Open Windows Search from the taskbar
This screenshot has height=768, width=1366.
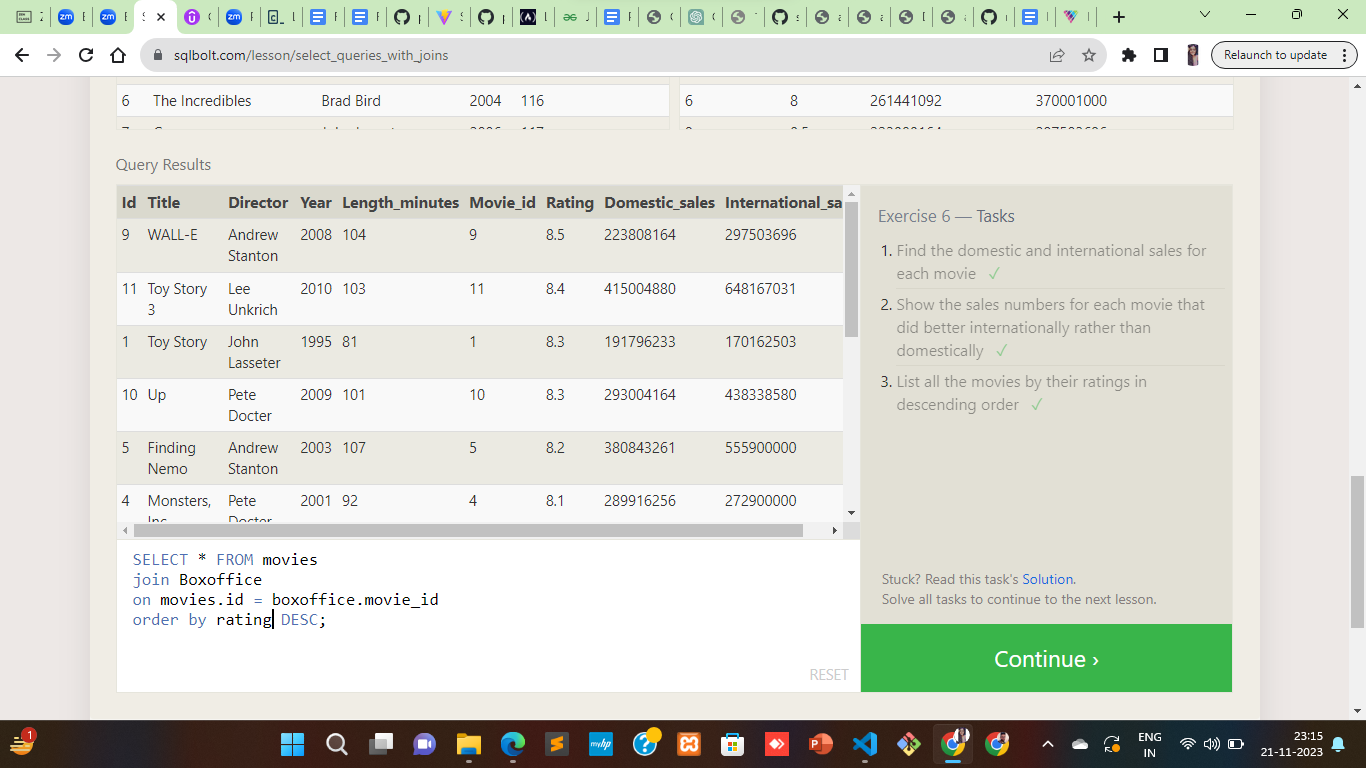pyautogui.click(x=337, y=743)
